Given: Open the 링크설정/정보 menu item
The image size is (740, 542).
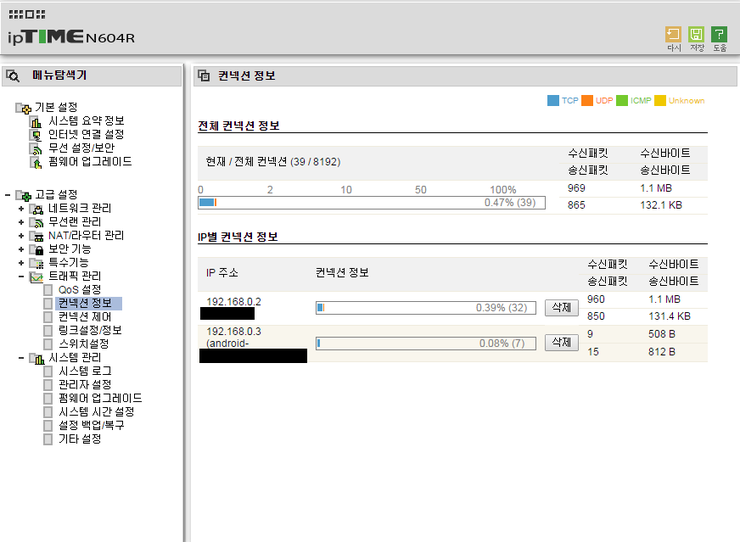Looking at the screenshot, I should click(x=90, y=330).
